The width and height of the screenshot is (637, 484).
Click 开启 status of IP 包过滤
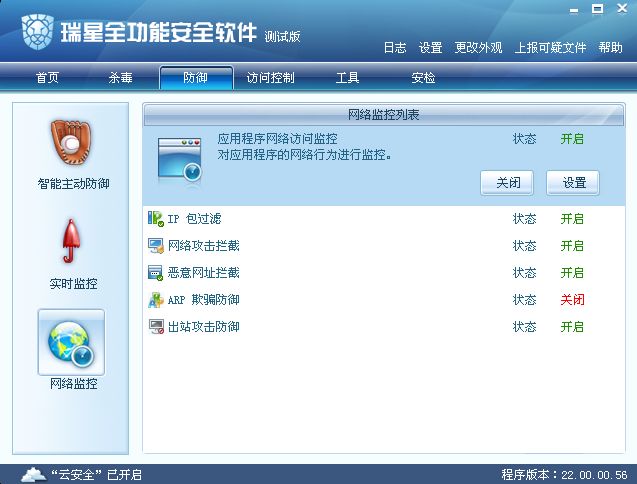point(572,219)
